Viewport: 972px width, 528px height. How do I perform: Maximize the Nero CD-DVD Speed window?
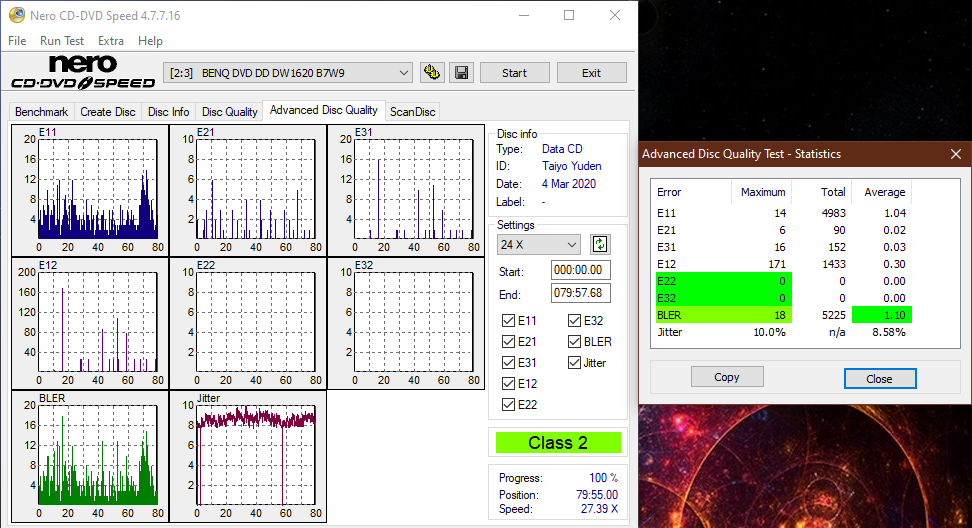coord(569,15)
